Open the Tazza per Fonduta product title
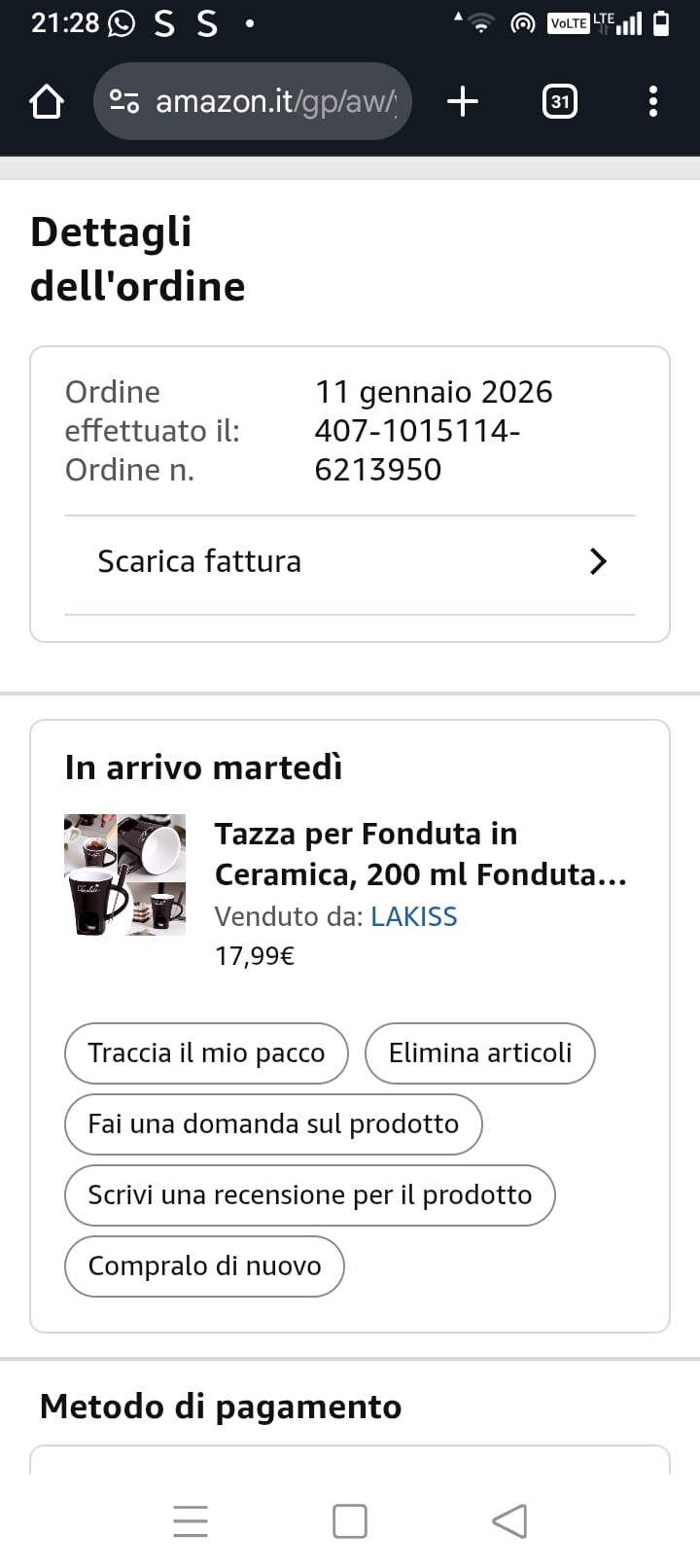 (420, 854)
